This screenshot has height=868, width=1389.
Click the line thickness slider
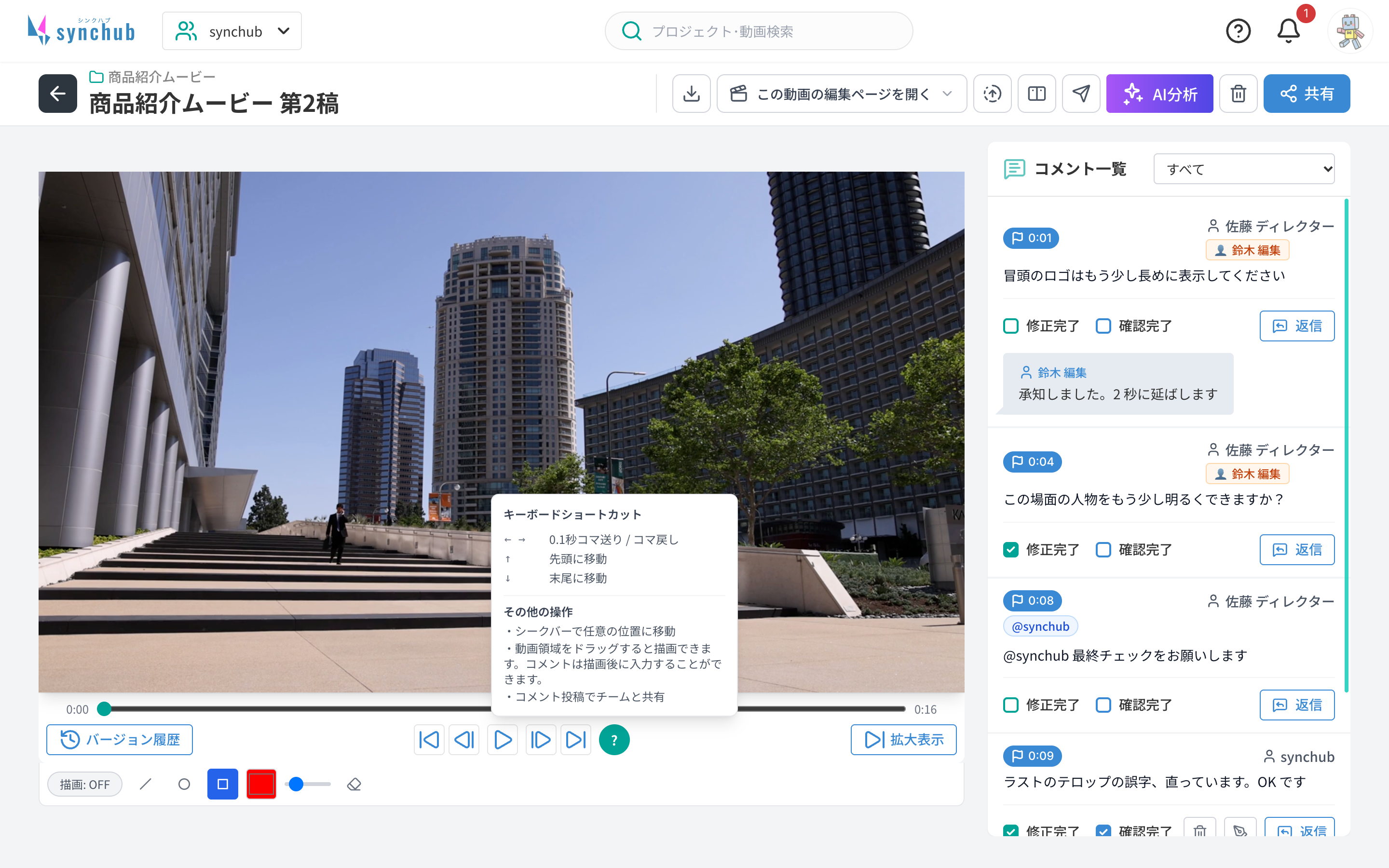[308, 784]
